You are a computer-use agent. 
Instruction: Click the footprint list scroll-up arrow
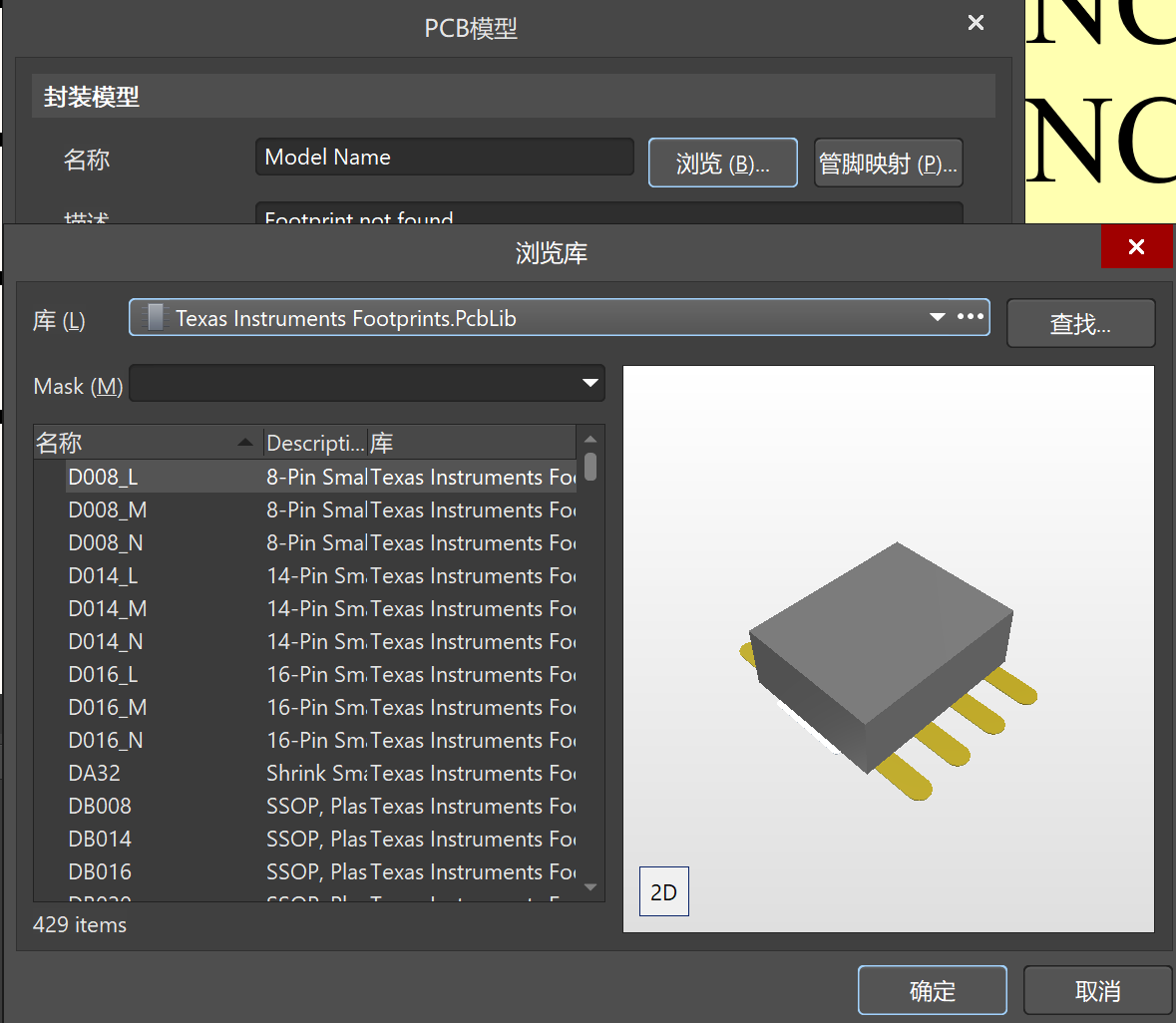tap(590, 440)
